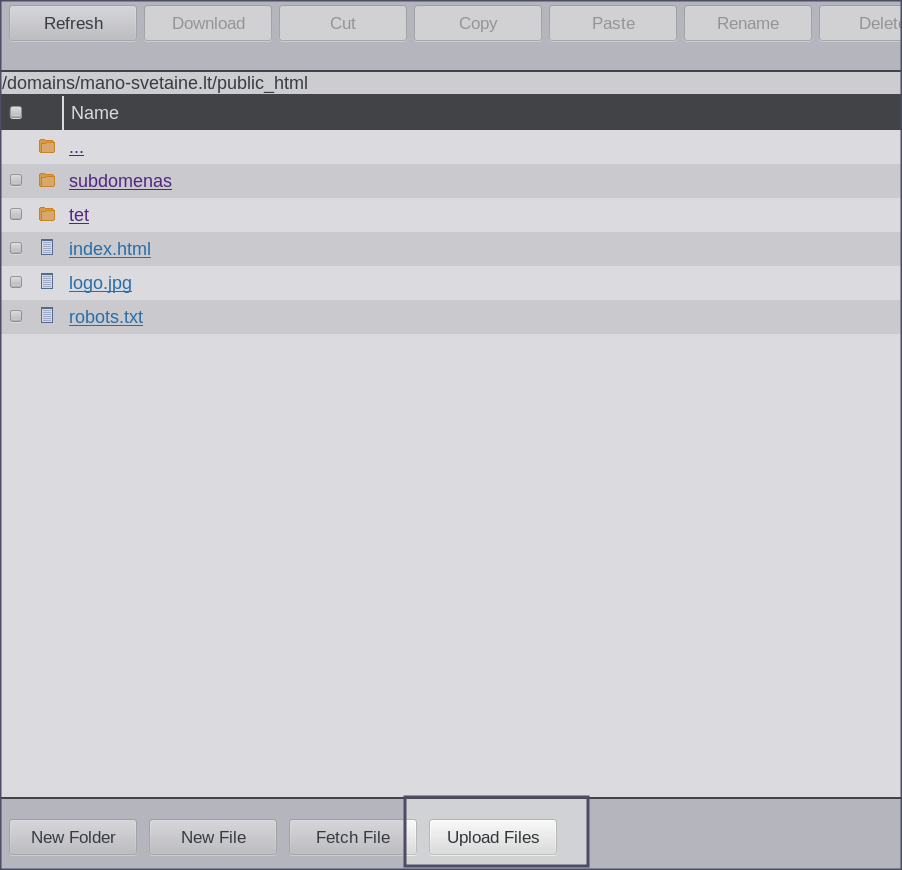Click the file icon beside index.html
The image size is (902, 870).
click(x=47, y=248)
